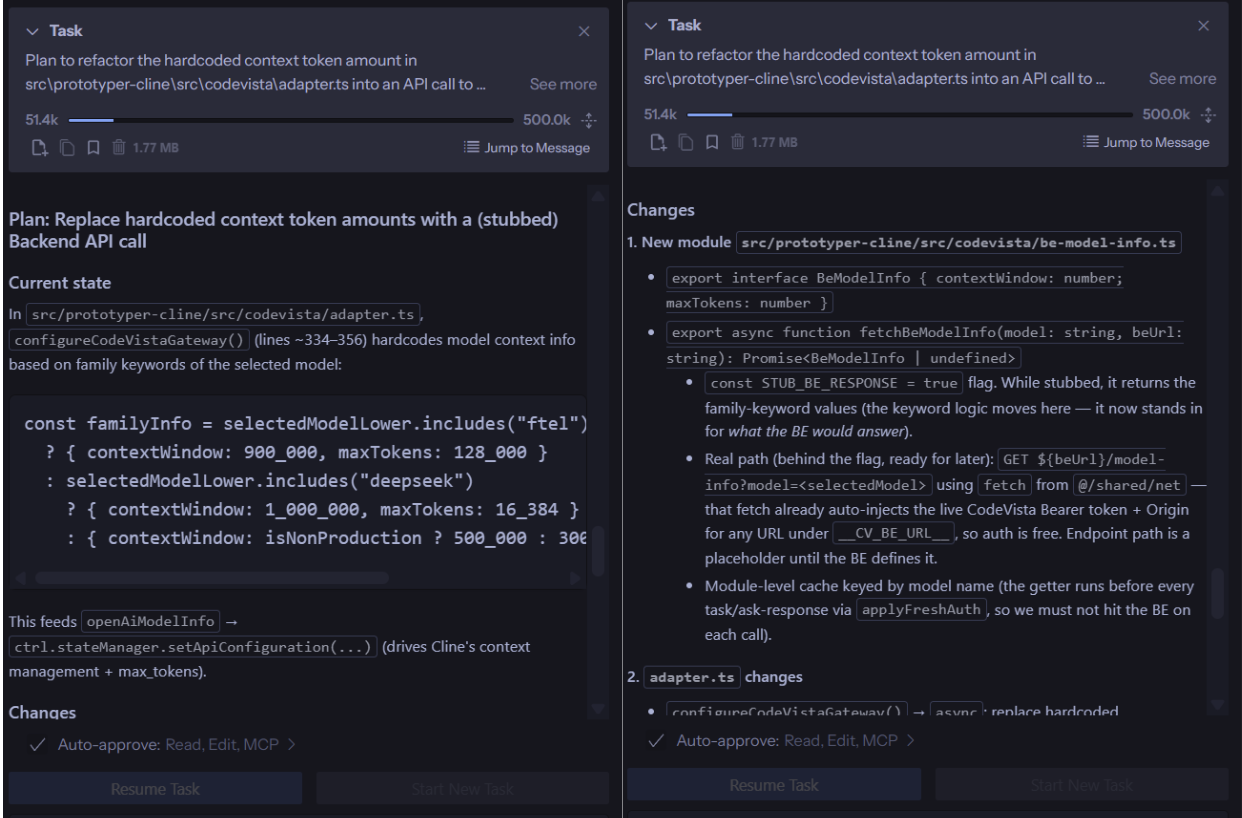Click the copy icon in right Task panel
This screenshot has width=1242, height=818.
point(684,142)
